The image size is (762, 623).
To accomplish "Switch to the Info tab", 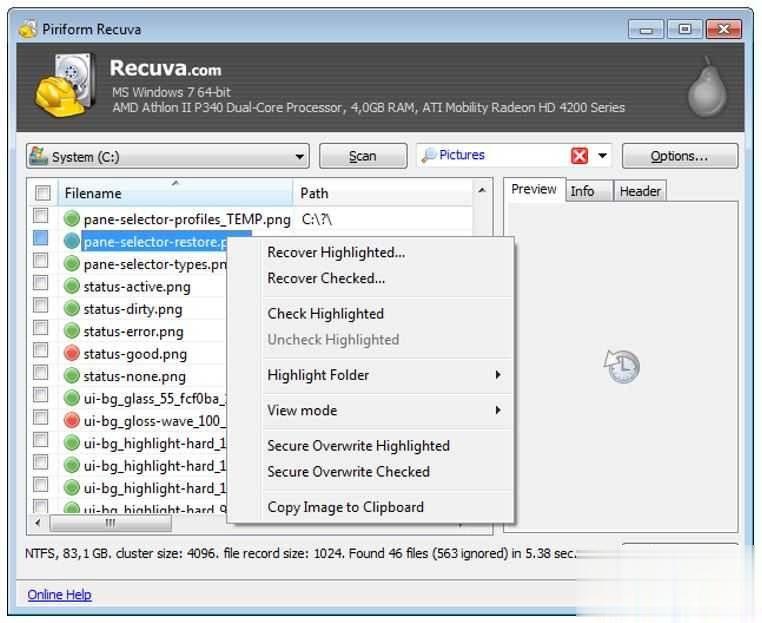I will (589, 191).
